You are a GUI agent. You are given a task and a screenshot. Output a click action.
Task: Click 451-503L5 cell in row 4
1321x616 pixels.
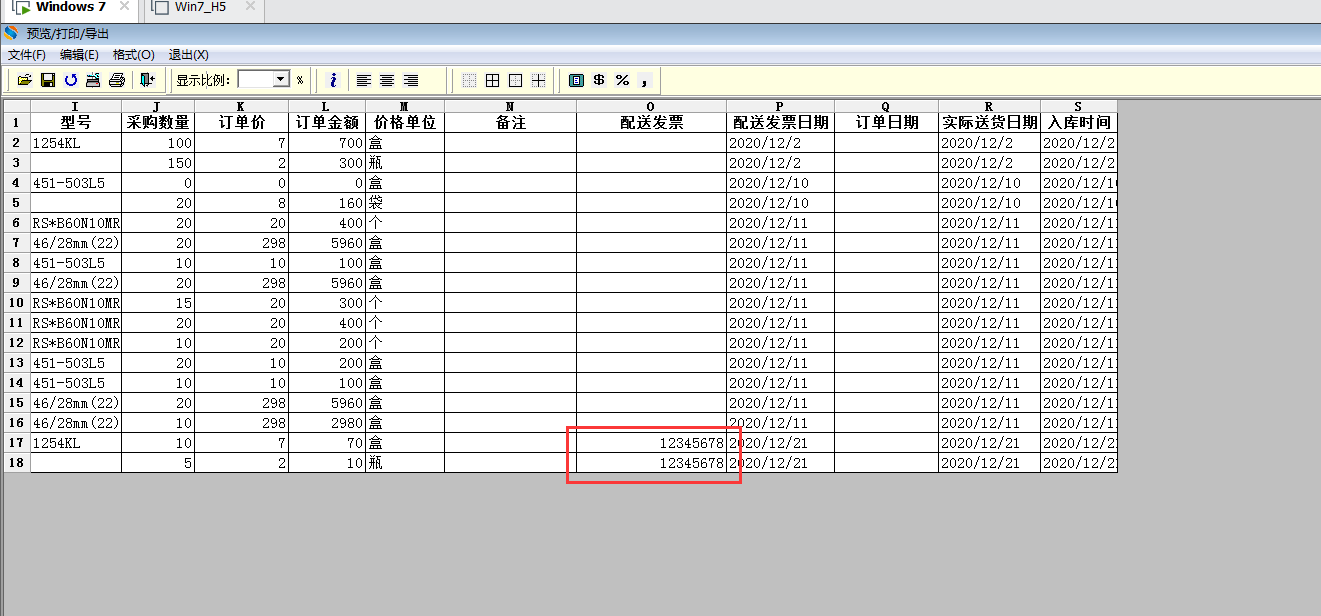point(76,183)
